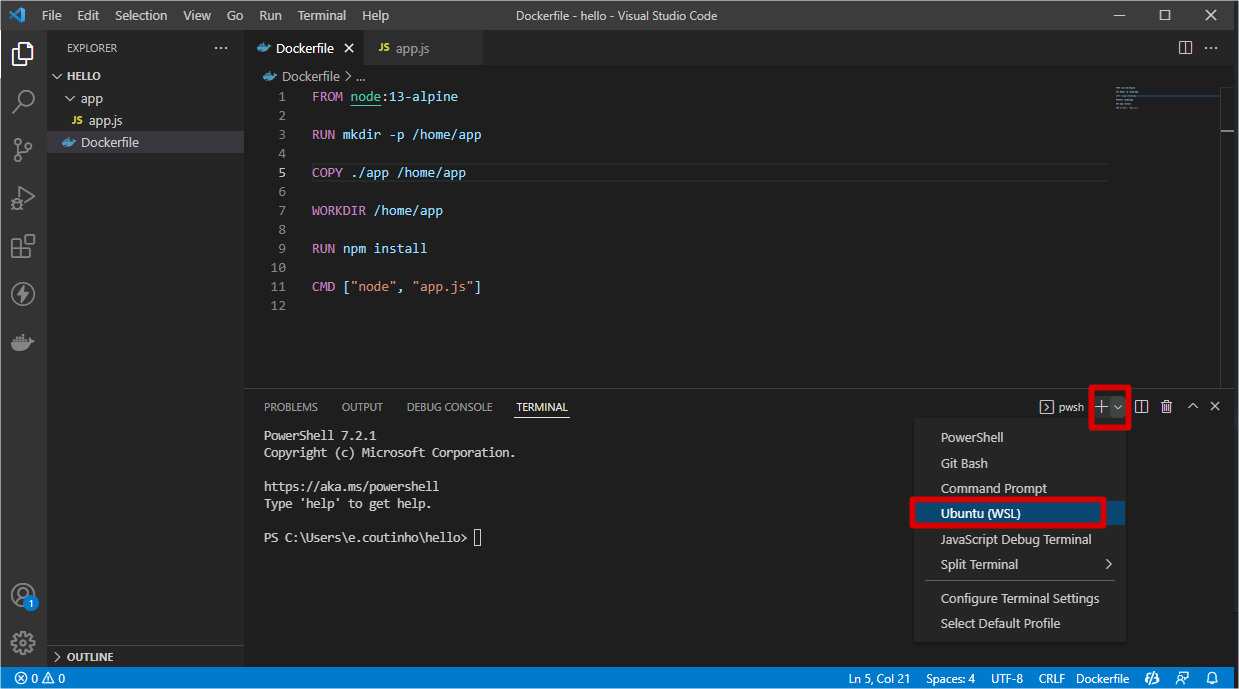This screenshot has width=1239, height=689.
Task: Open the View menu
Action: click(197, 16)
